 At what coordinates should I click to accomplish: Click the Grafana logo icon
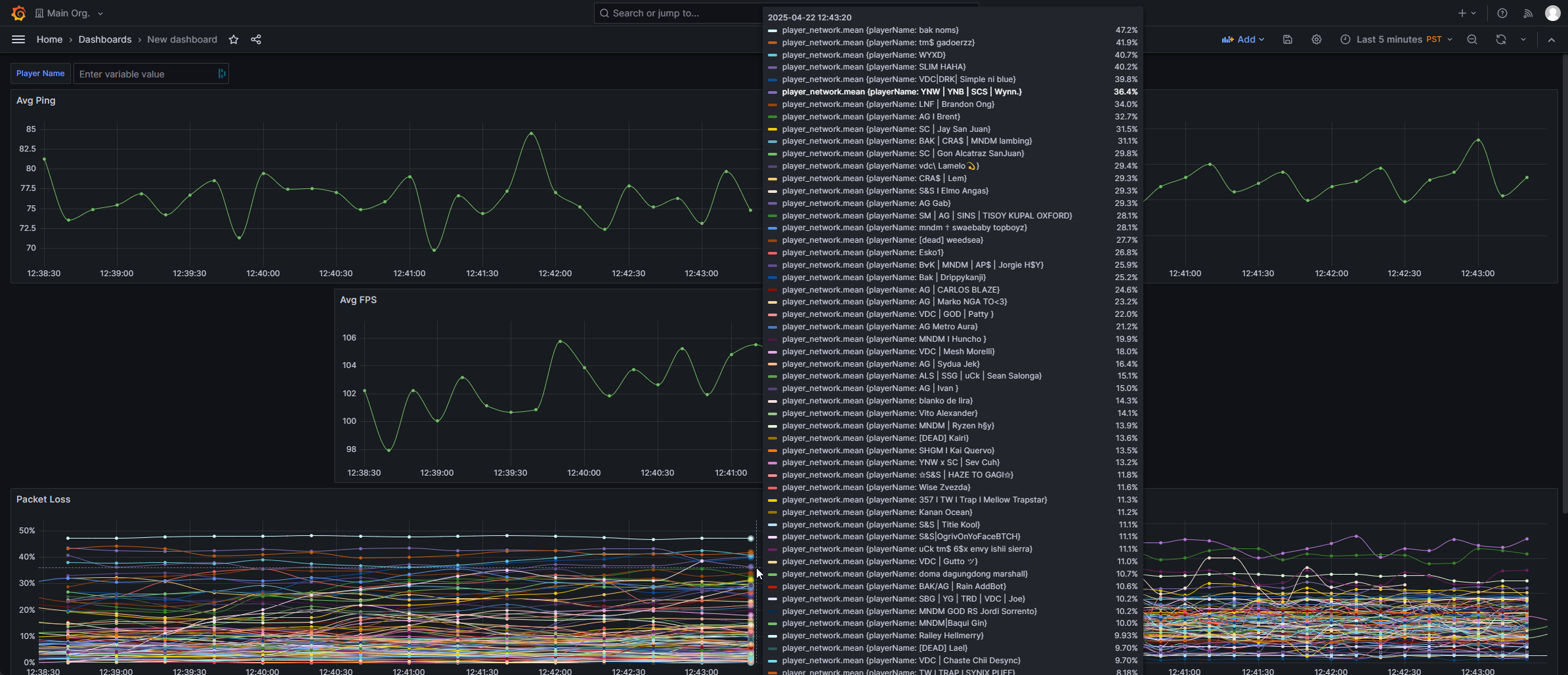pyautogui.click(x=18, y=13)
